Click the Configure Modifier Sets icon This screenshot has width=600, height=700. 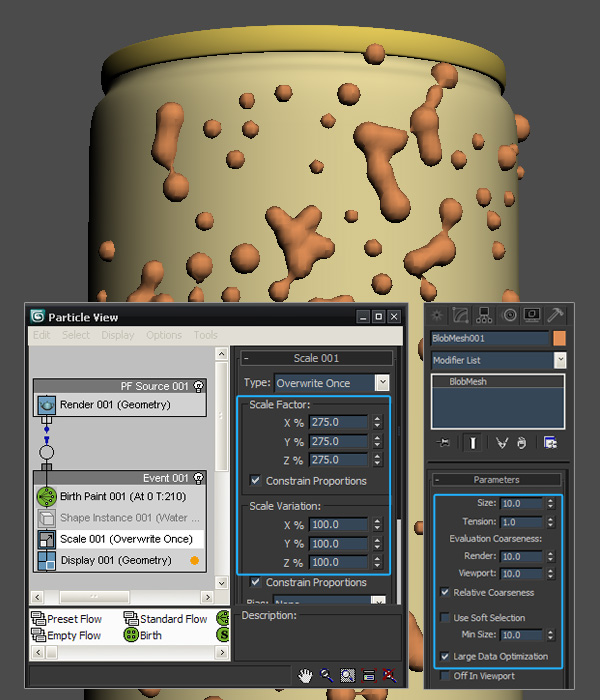[x=550, y=442]
